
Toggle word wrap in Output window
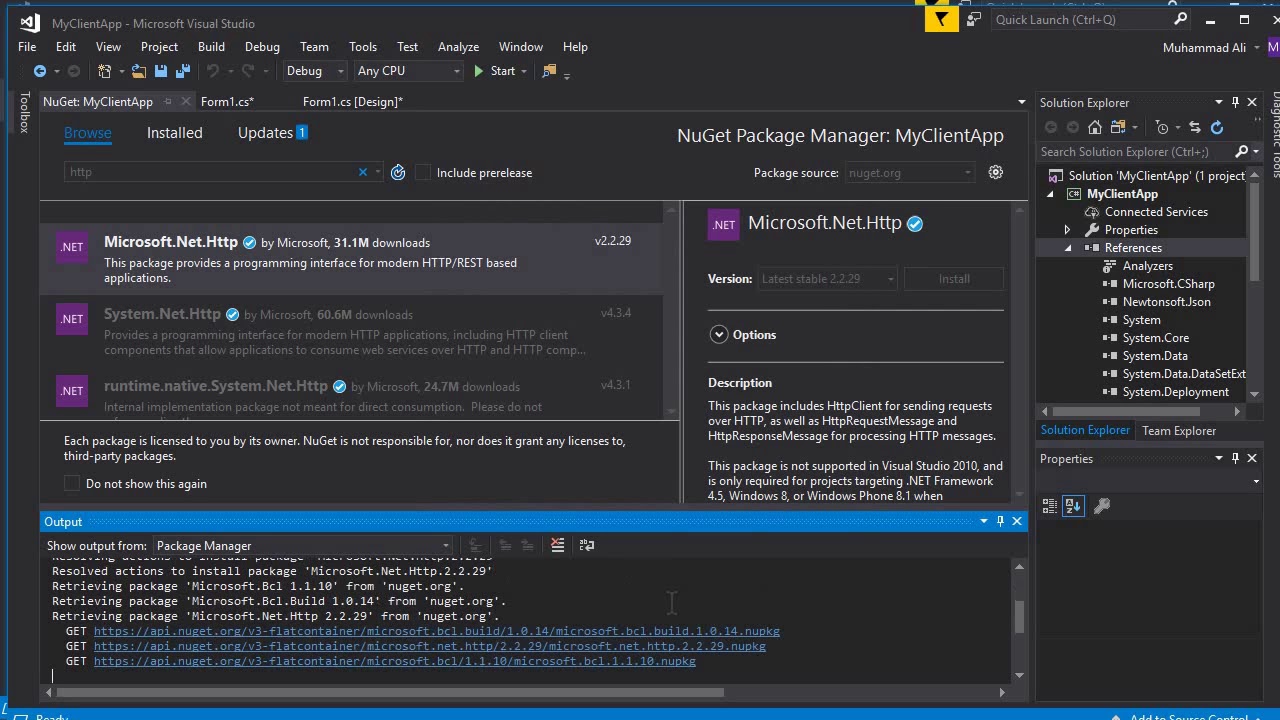point(587,545)
